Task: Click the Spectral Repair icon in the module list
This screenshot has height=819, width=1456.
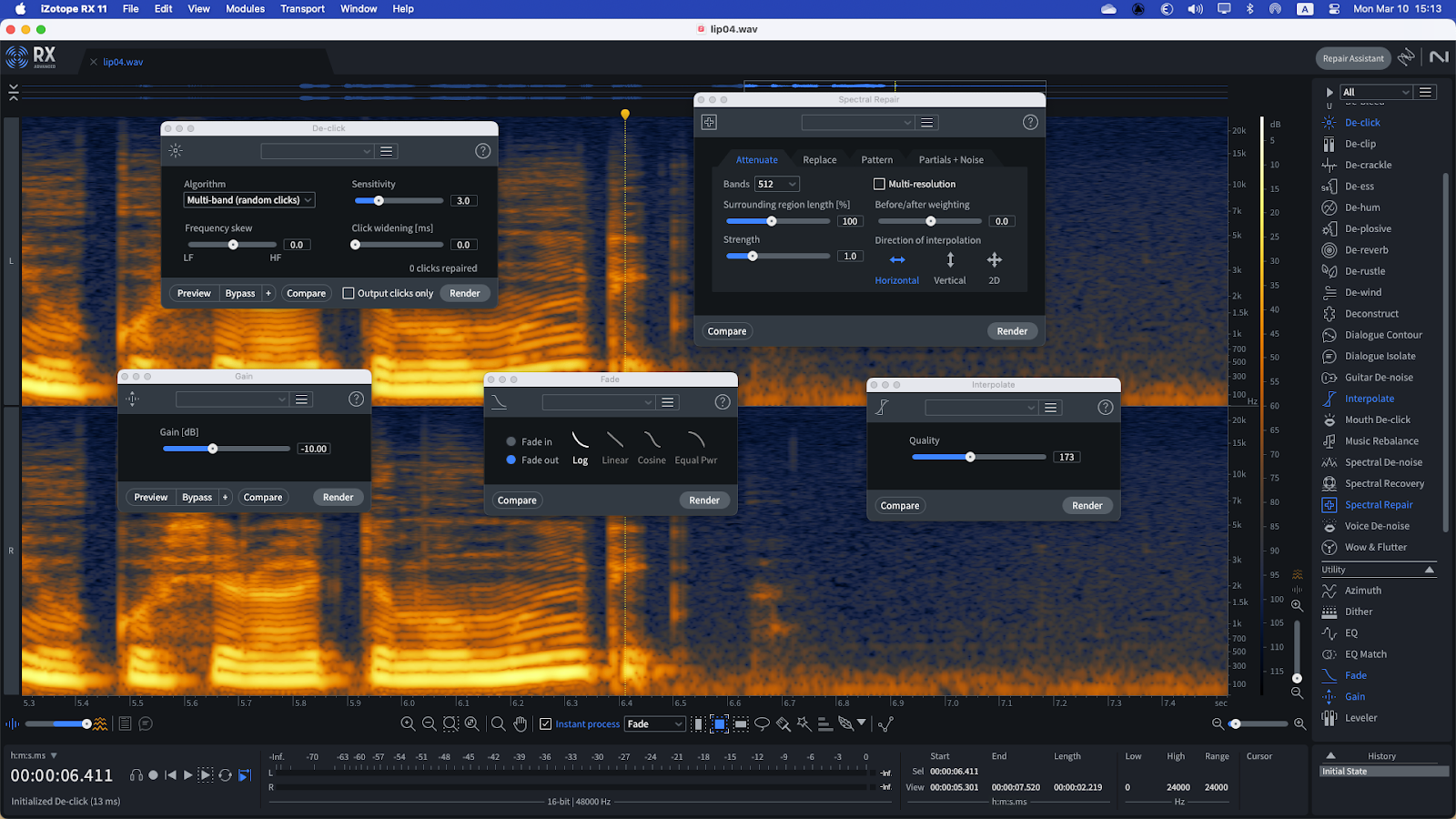Action: [1329, 505]
